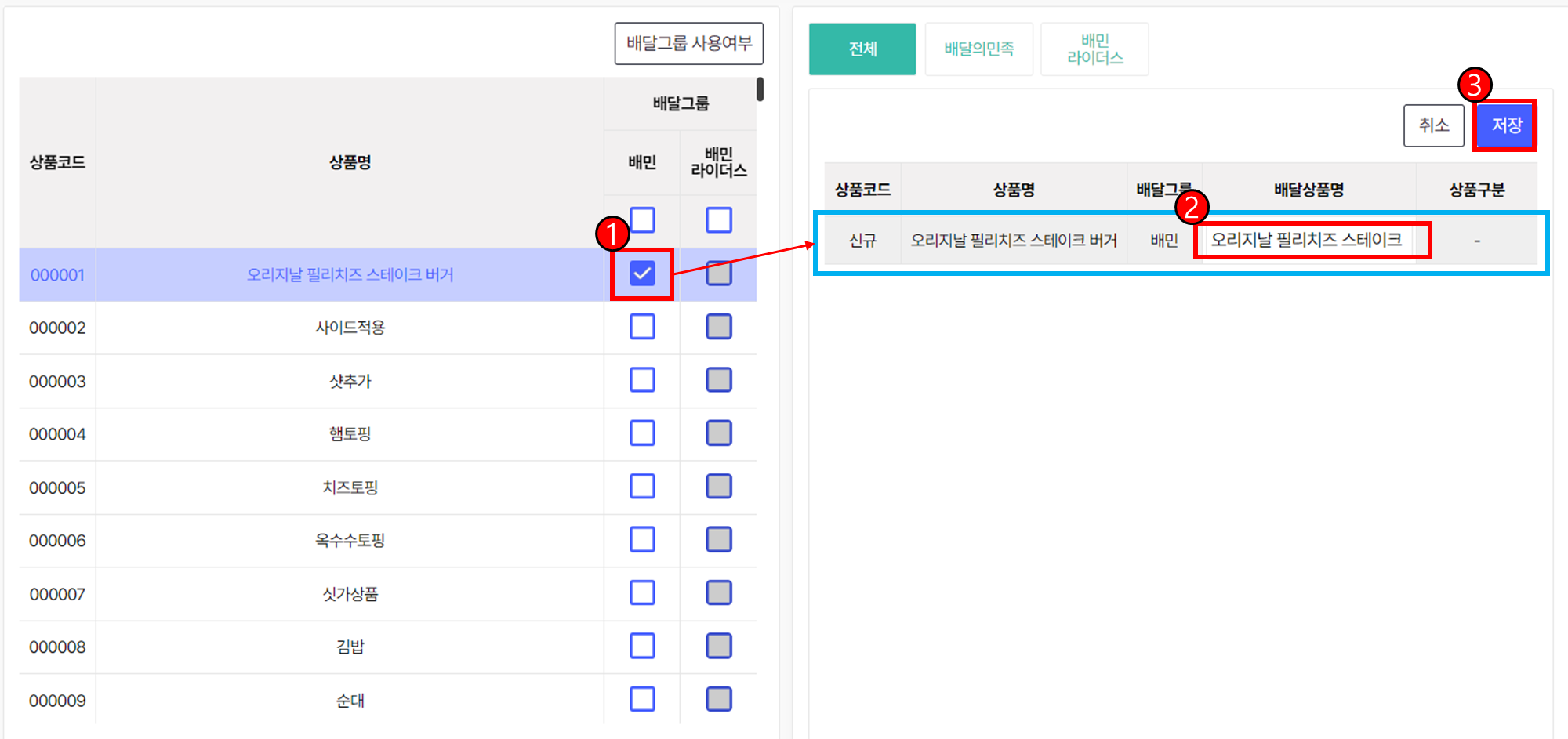The width and height of the screenshot is (1568, 739).
Task: Open the 배달의민족 tab
Action: (x=978, y=49)
